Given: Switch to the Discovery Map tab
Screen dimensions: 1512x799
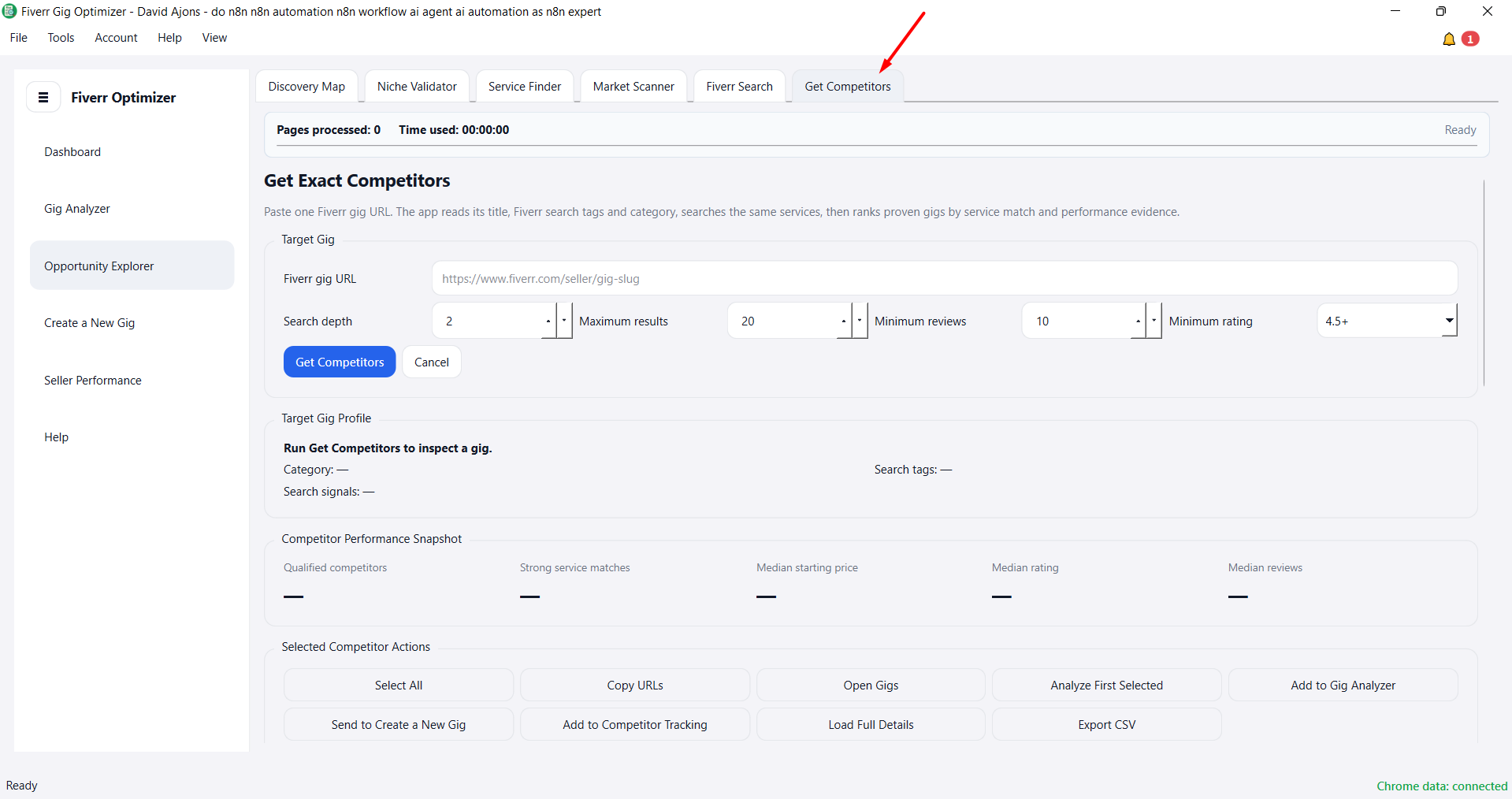Looking at the screenshot, I should coord(306,87).
